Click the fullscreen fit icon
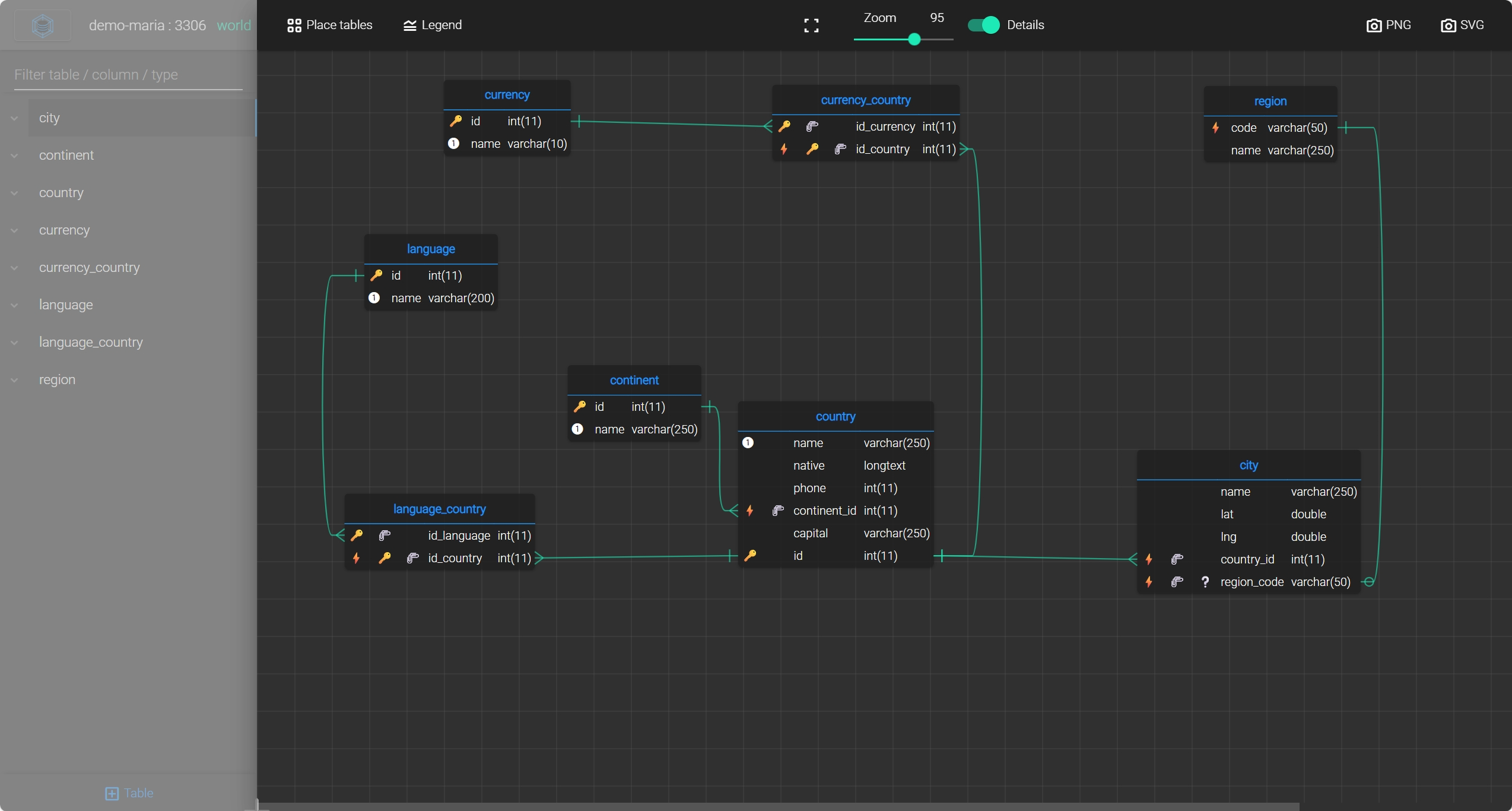1512x811 pixels. (x=811, y=25)
